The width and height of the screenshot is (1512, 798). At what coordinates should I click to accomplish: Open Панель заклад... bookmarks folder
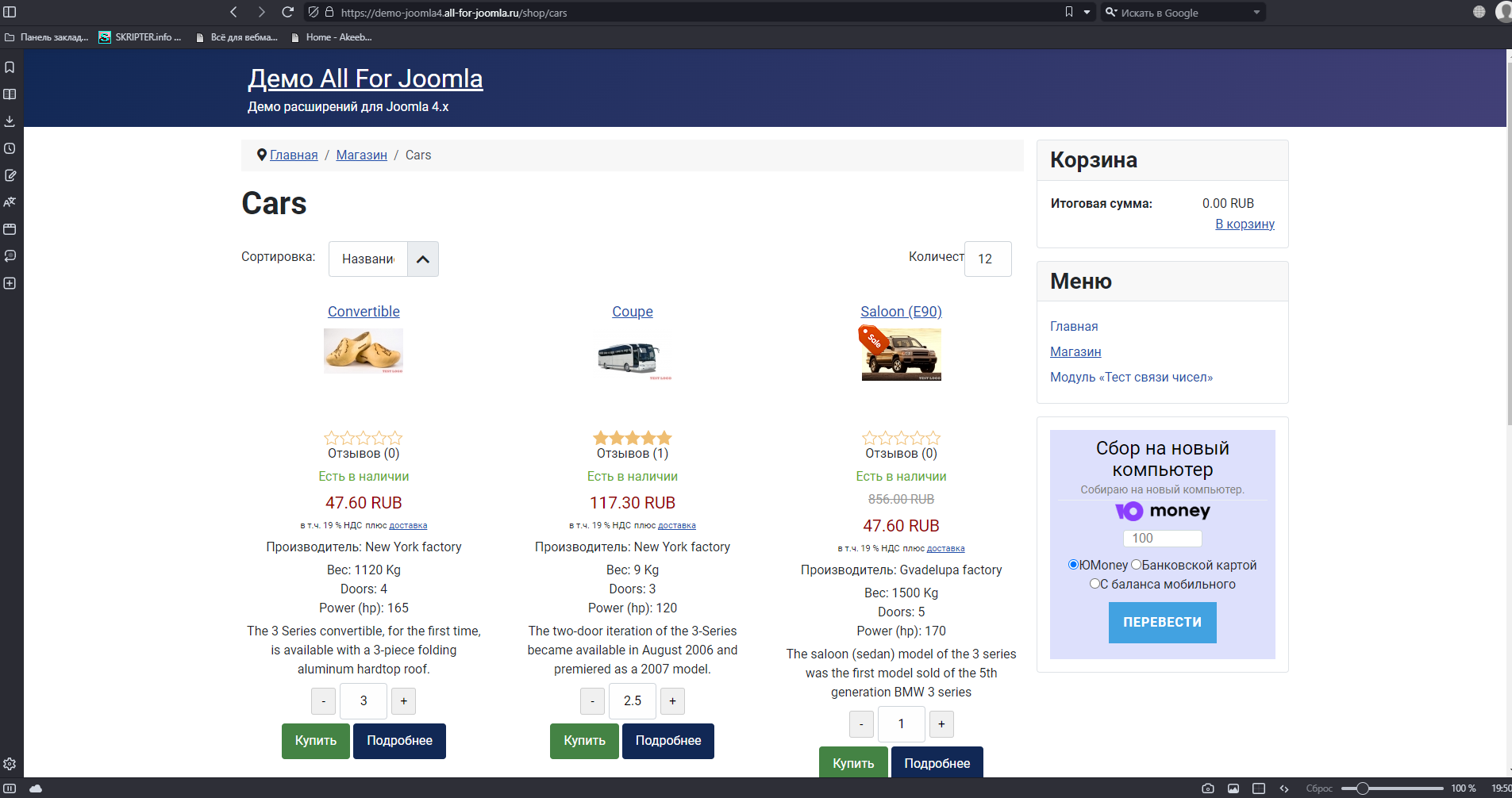pos(47,37)
